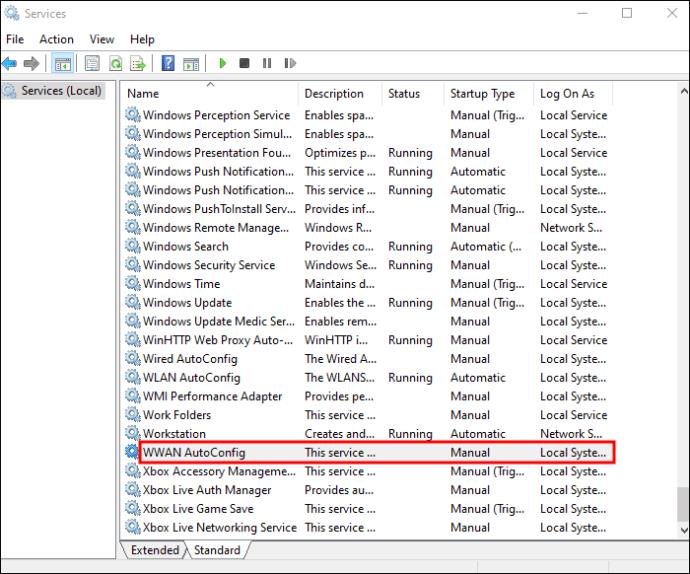Select the Windows Update Medic Ser... row name

point(219,321)
